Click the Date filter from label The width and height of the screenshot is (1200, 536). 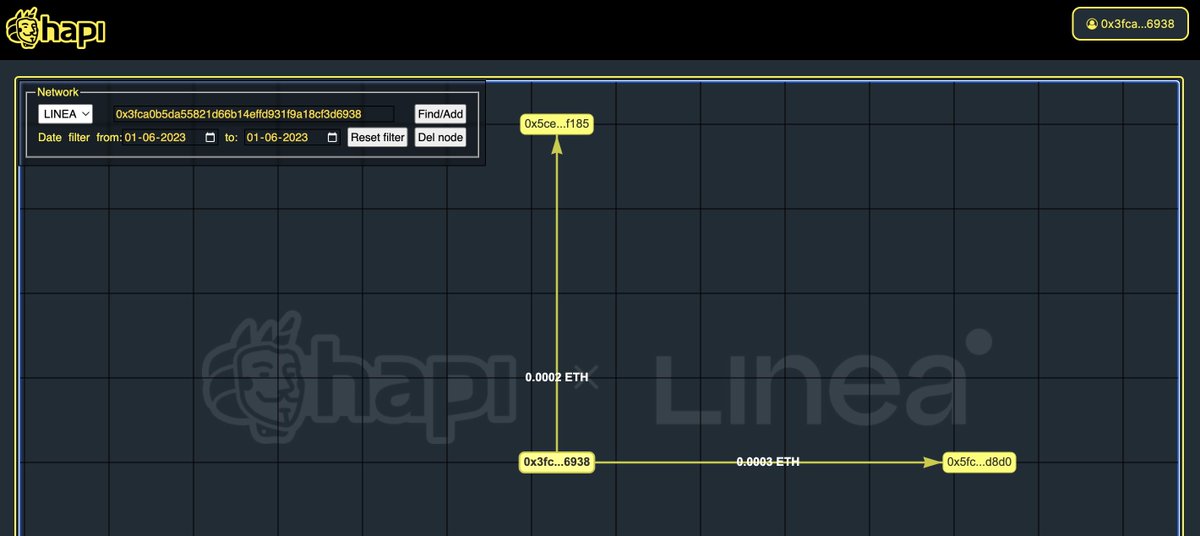pyautogui.click(x=79, y=137)
